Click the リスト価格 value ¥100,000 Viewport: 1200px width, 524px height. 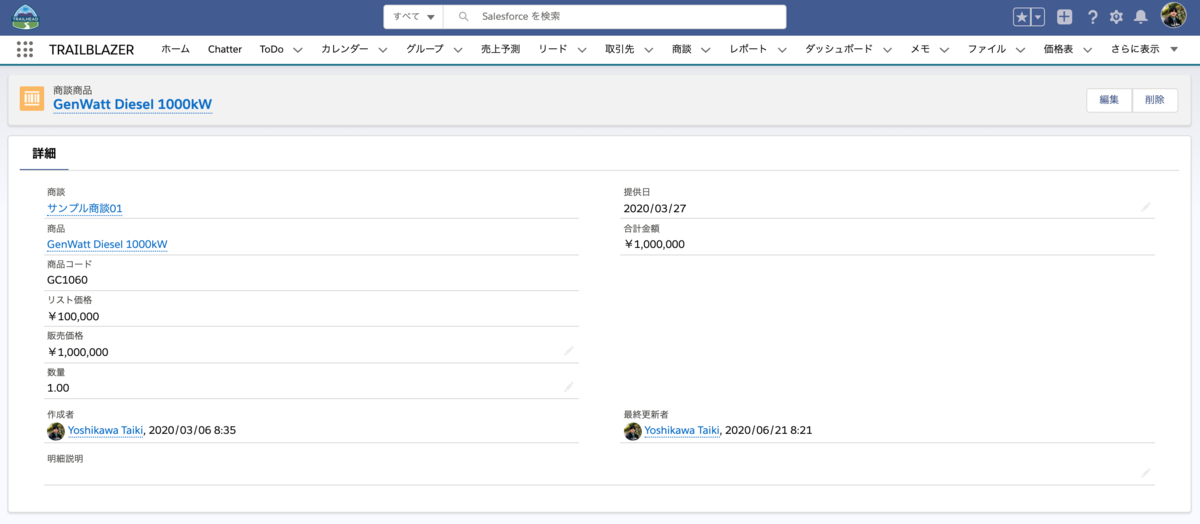tap(73, 316)
